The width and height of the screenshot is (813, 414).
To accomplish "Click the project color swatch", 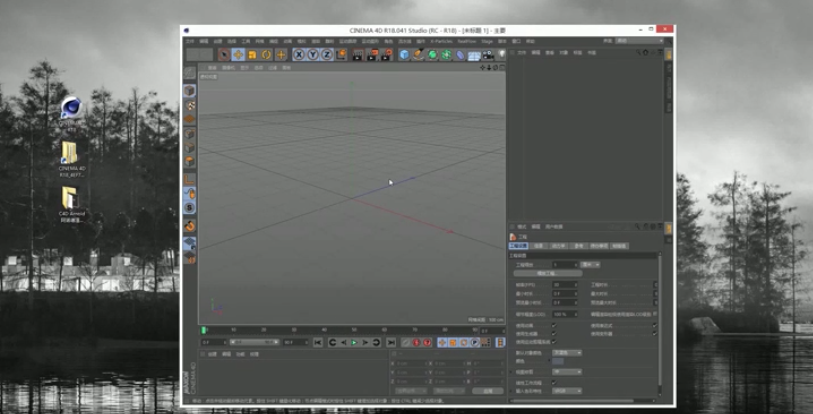I will coord(557,361).
